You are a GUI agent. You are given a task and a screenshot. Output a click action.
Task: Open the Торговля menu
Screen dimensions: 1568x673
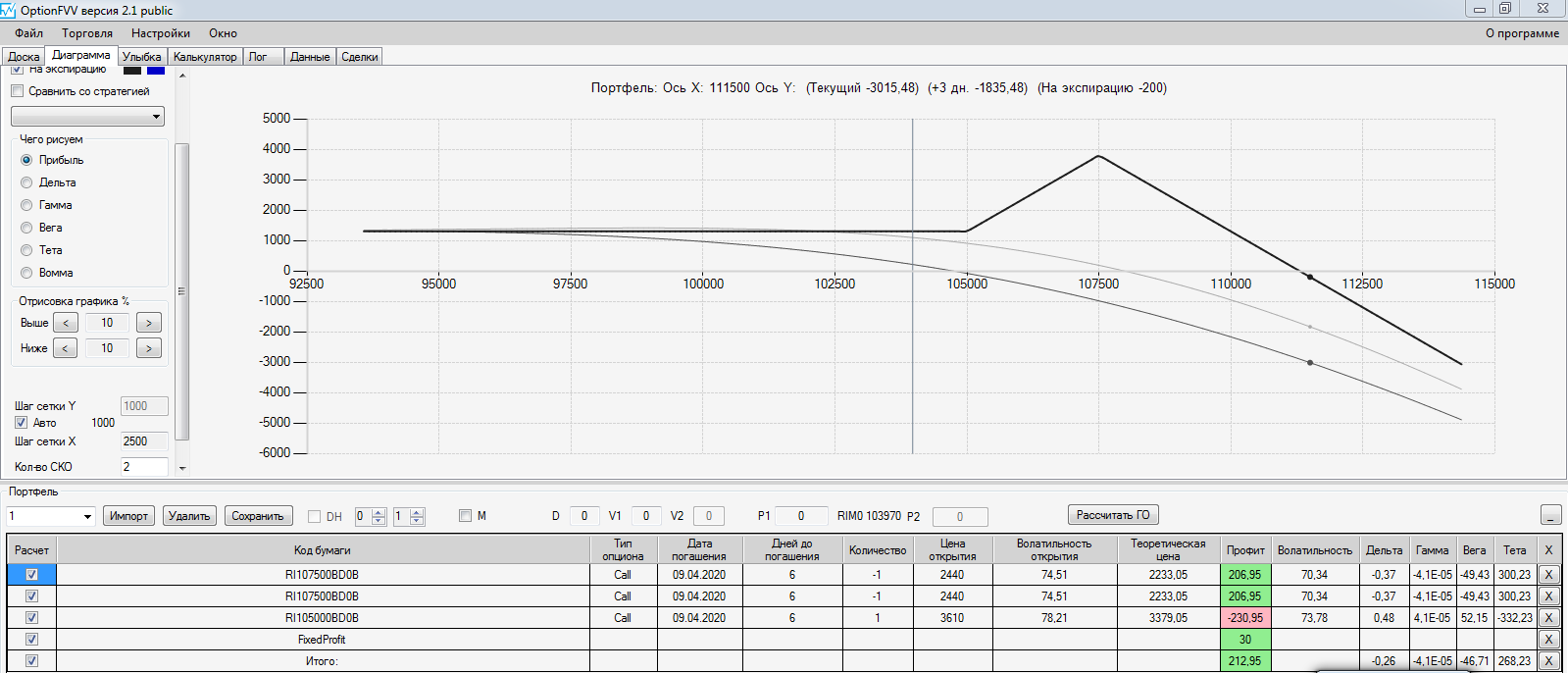pos(87,33)
